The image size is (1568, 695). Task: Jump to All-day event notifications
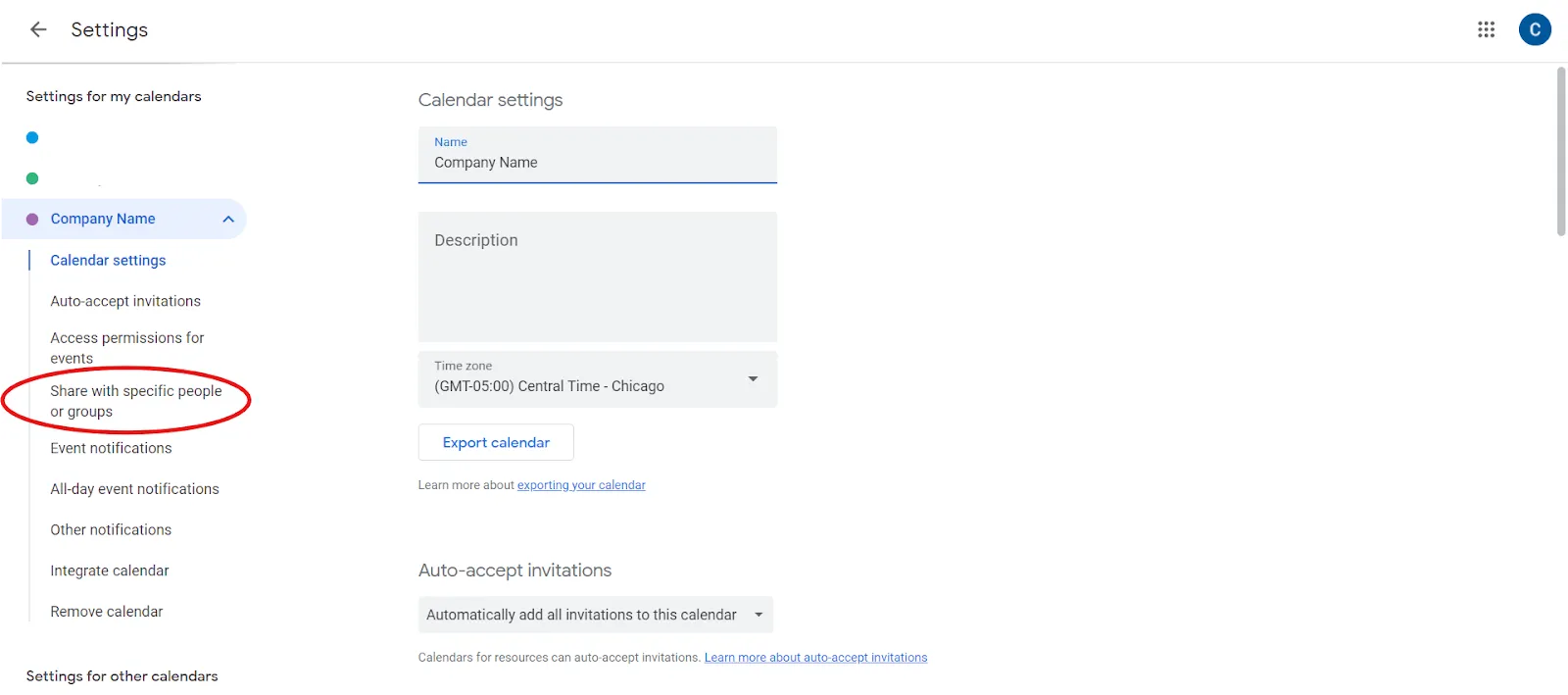pyautogui.click(x=134, y=489)
